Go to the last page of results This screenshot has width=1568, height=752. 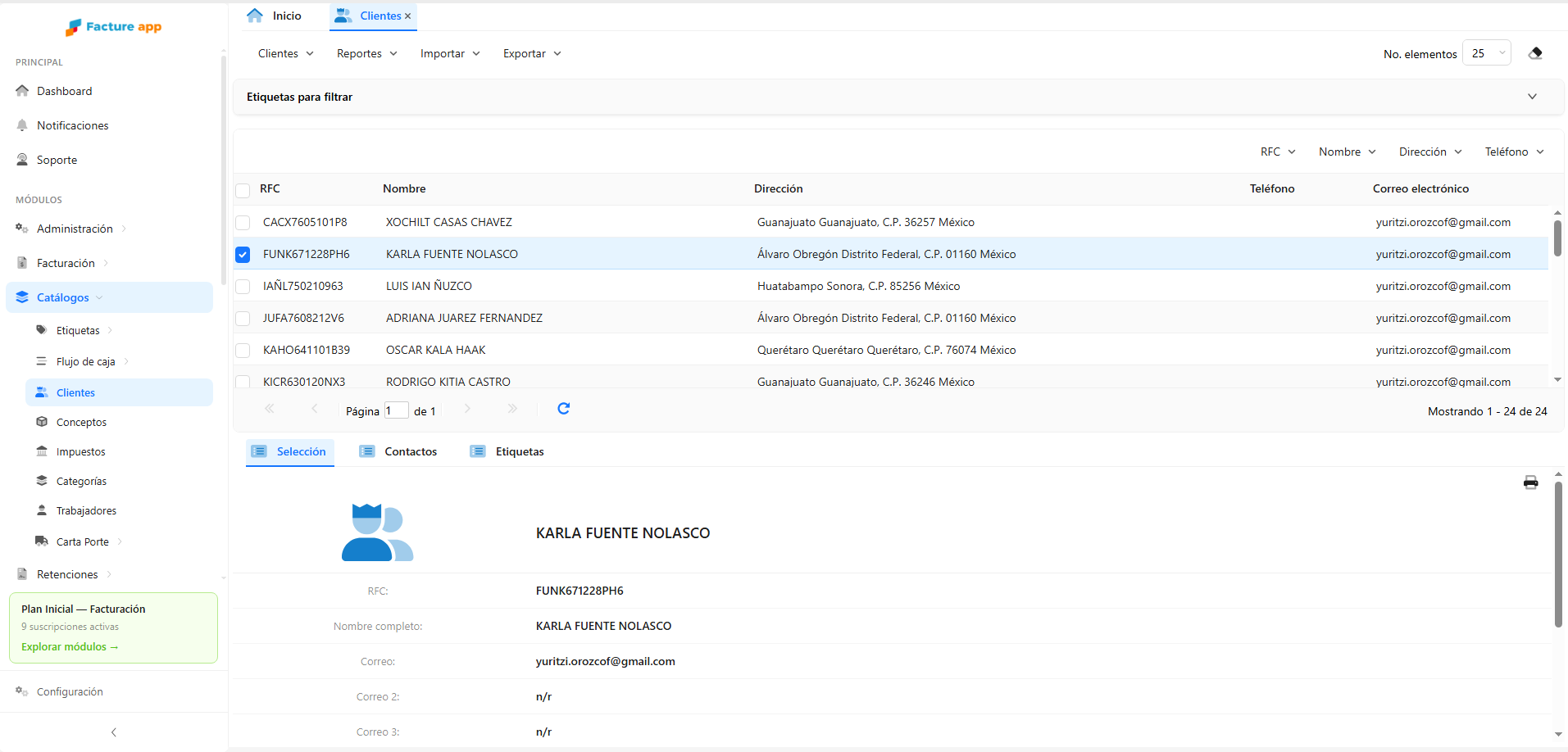pos(512,408)
